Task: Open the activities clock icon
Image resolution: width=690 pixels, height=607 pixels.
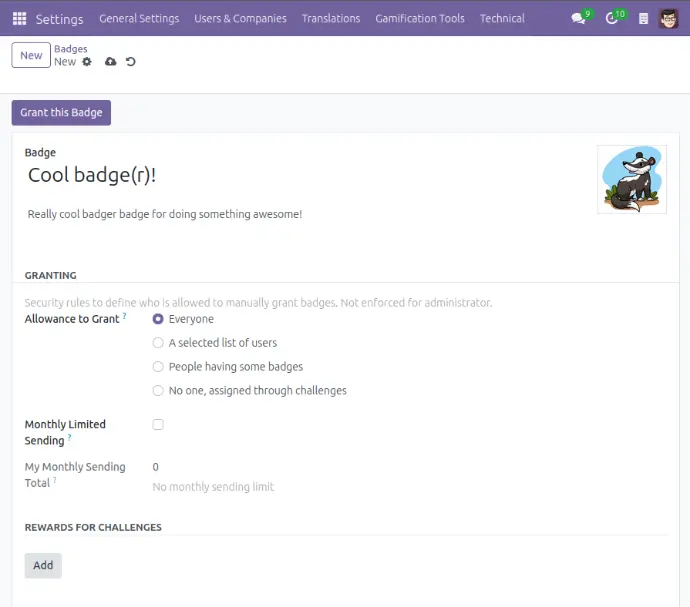Action: click(x=612, y=18)
